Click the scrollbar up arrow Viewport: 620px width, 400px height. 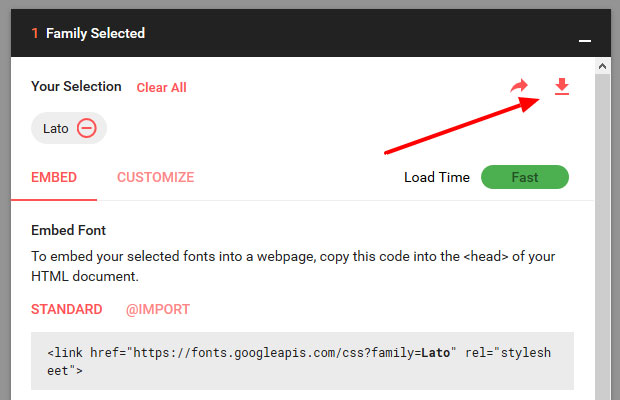point(602,66)
